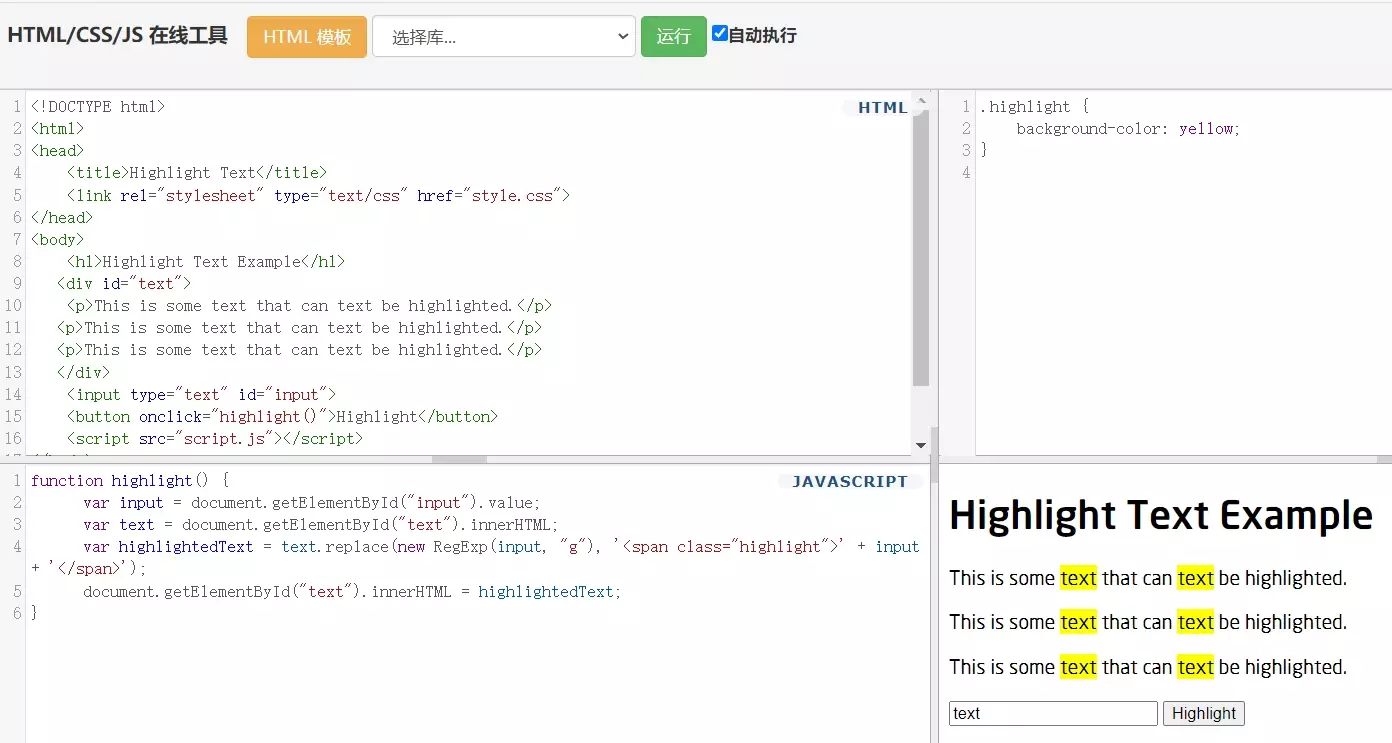Click the HTML editor scroll-down arrow
This screenshot has width=1392, height=743.
click(x=921, y=446)
